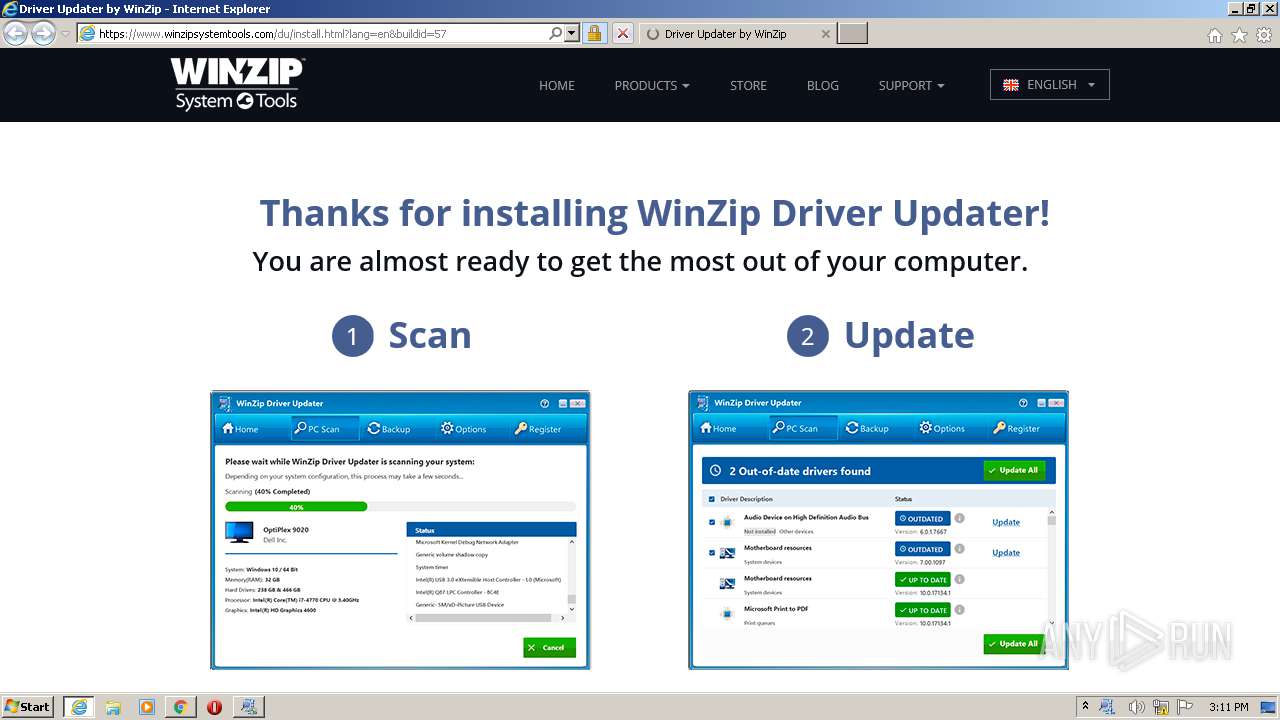Click info icon next to Audio Device OUTDATED badge
The height and width of the screenshot is (720, 1280).
pyautogui.click(x=959, y=518)
